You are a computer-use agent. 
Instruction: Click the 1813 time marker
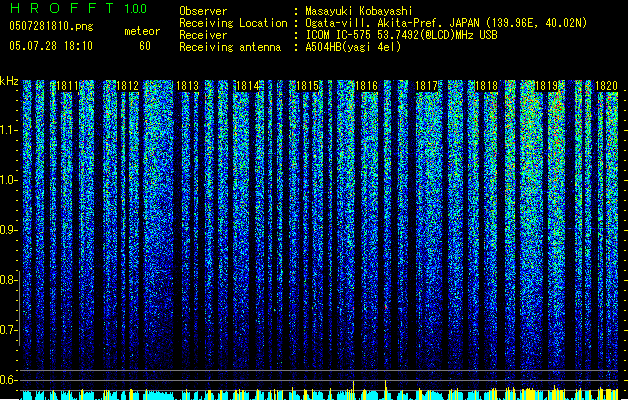(x=187, y=86)
